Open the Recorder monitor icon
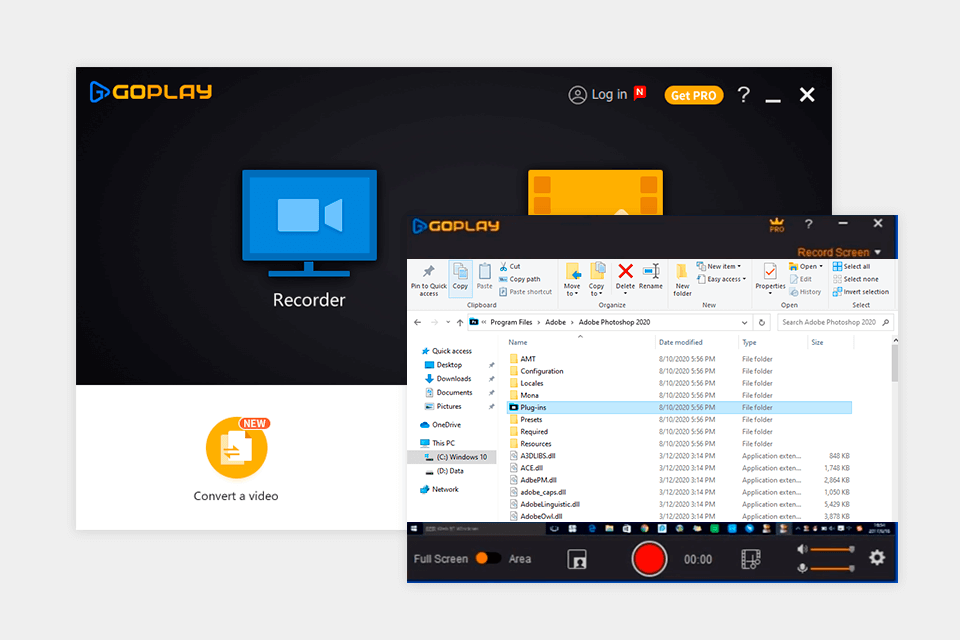This screenshot has width=960, height=640. click(309, 224)
